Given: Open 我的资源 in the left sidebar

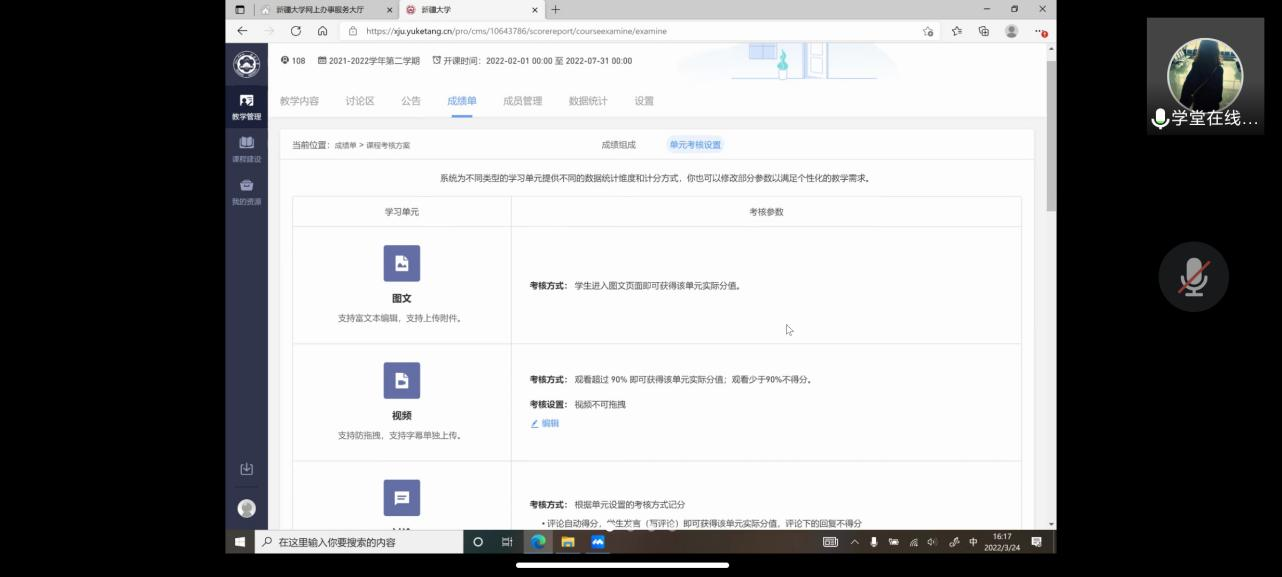Looking at the screenshot, I should 245,190.
